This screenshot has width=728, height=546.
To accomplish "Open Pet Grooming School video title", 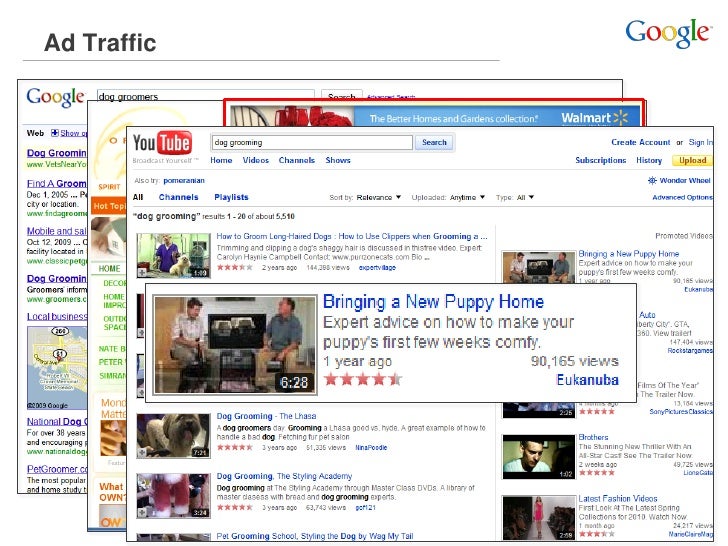I will pos(315,536).
